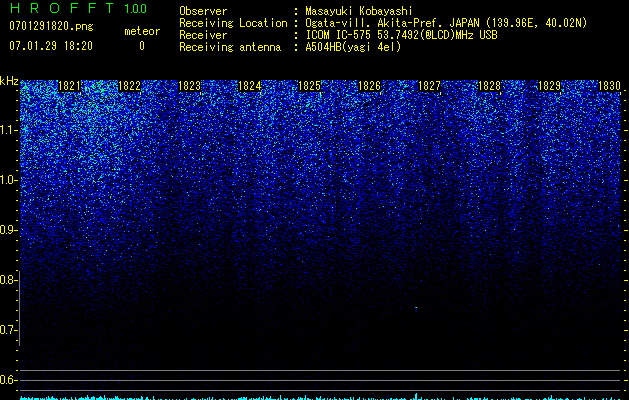Click the 0.9 kHz axis label

coord(8,230)
